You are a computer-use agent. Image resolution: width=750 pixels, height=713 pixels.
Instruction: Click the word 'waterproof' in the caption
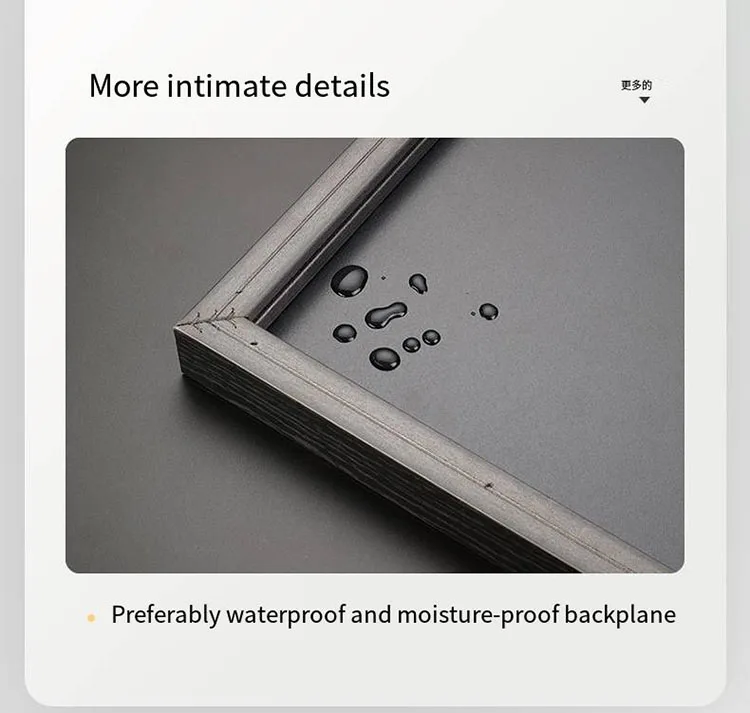286,615
